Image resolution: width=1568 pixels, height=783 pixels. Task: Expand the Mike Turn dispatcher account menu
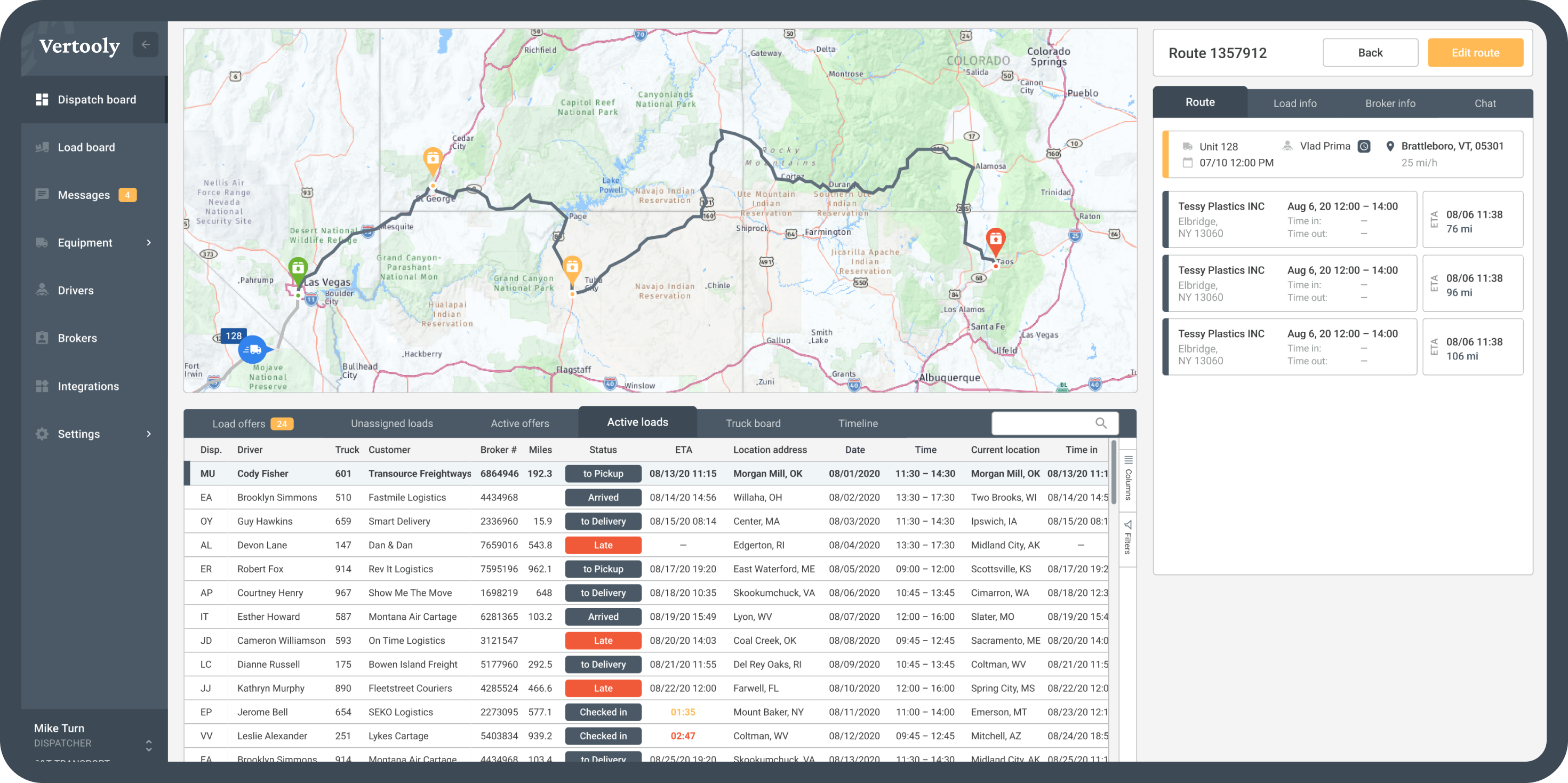click(148, 744)
